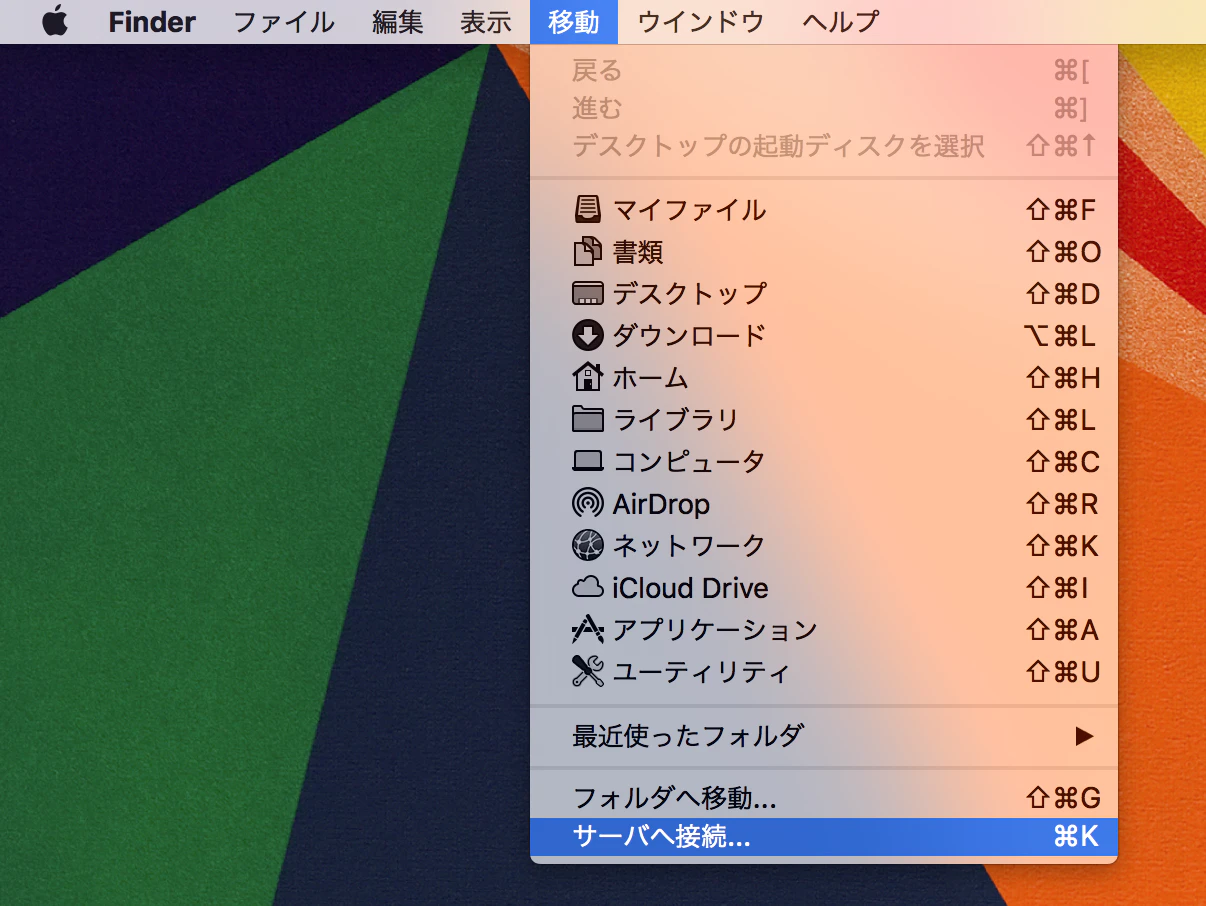Viewport: 1206px width, 906px height.
Task: Click the iCloud Drive cloud icon
Action: (588, 587)
